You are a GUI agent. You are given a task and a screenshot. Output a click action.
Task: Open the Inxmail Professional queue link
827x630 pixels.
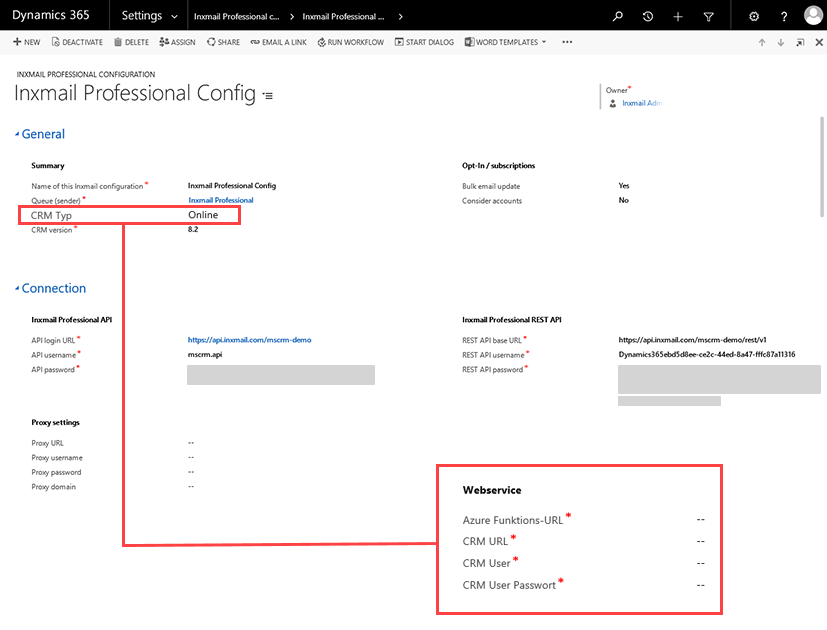tap(221, 200)
